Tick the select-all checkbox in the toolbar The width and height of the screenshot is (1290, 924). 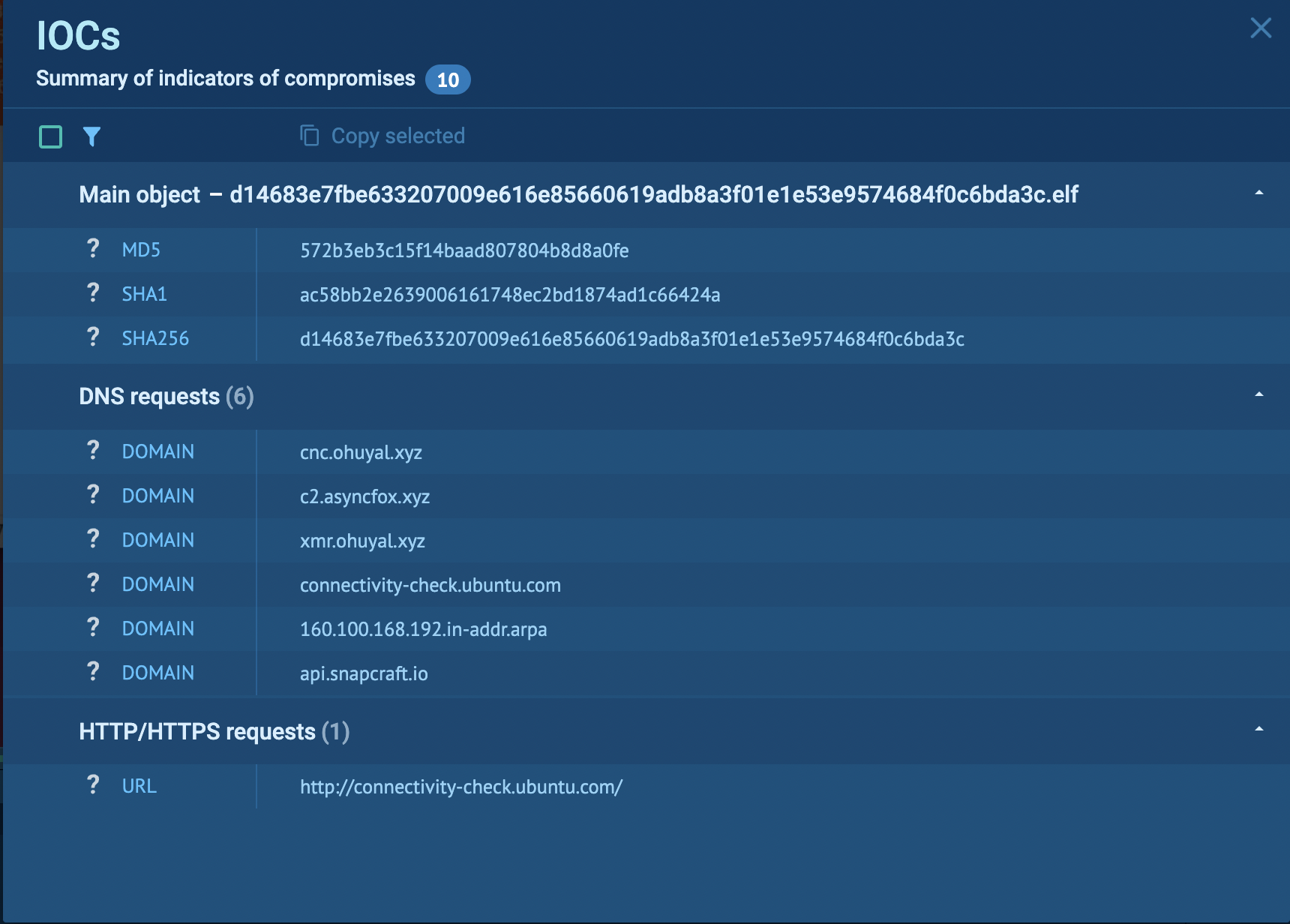pos(51,136)
